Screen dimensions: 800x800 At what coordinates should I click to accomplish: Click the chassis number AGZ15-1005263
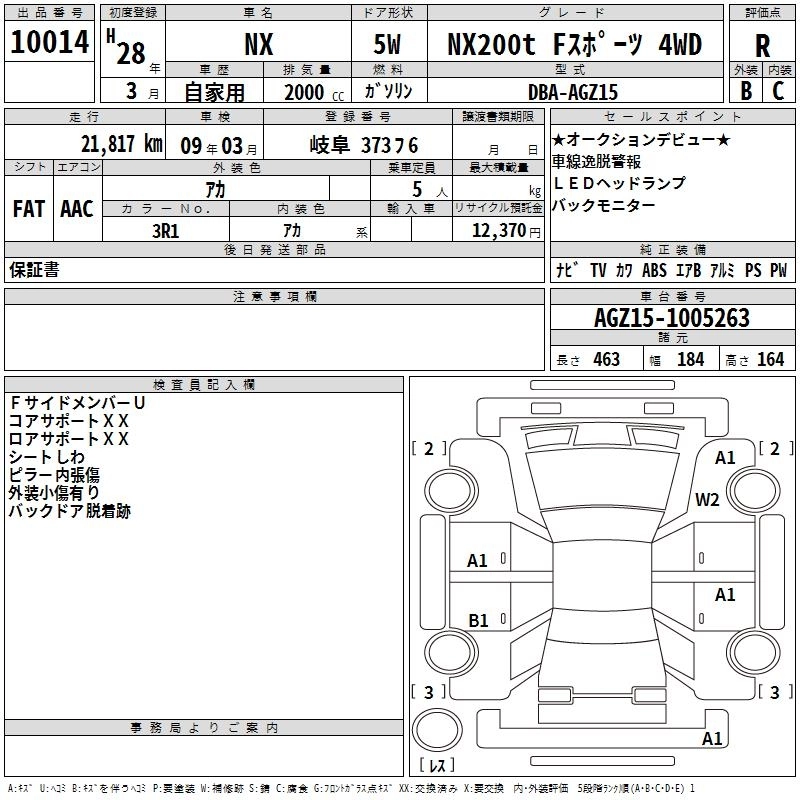click(x=672, y=318)
